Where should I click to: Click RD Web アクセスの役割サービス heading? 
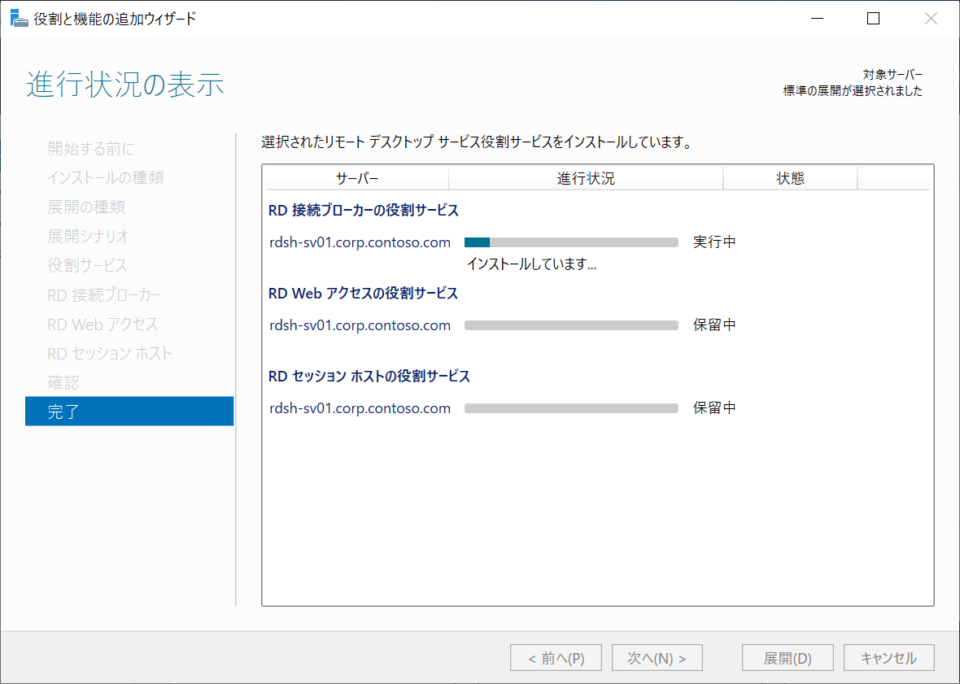363,293
